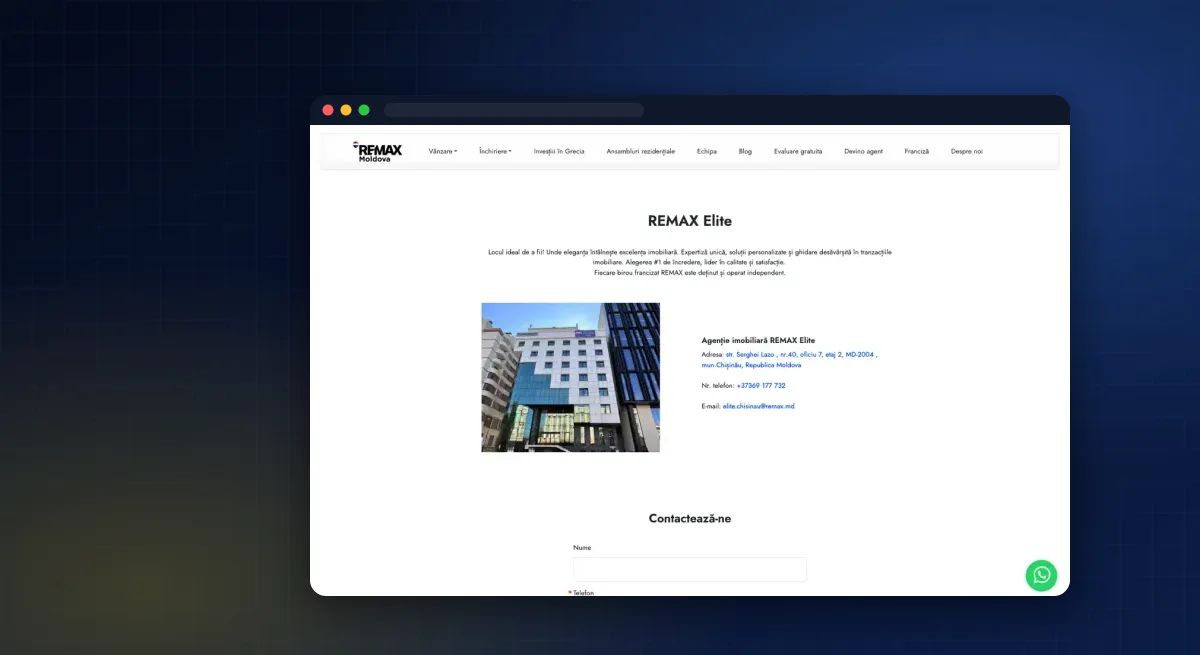The height and width of the screenshot is (655, 1200).
Task: Expand the Închiriere dropdown menu
Action: coord(495,152)
